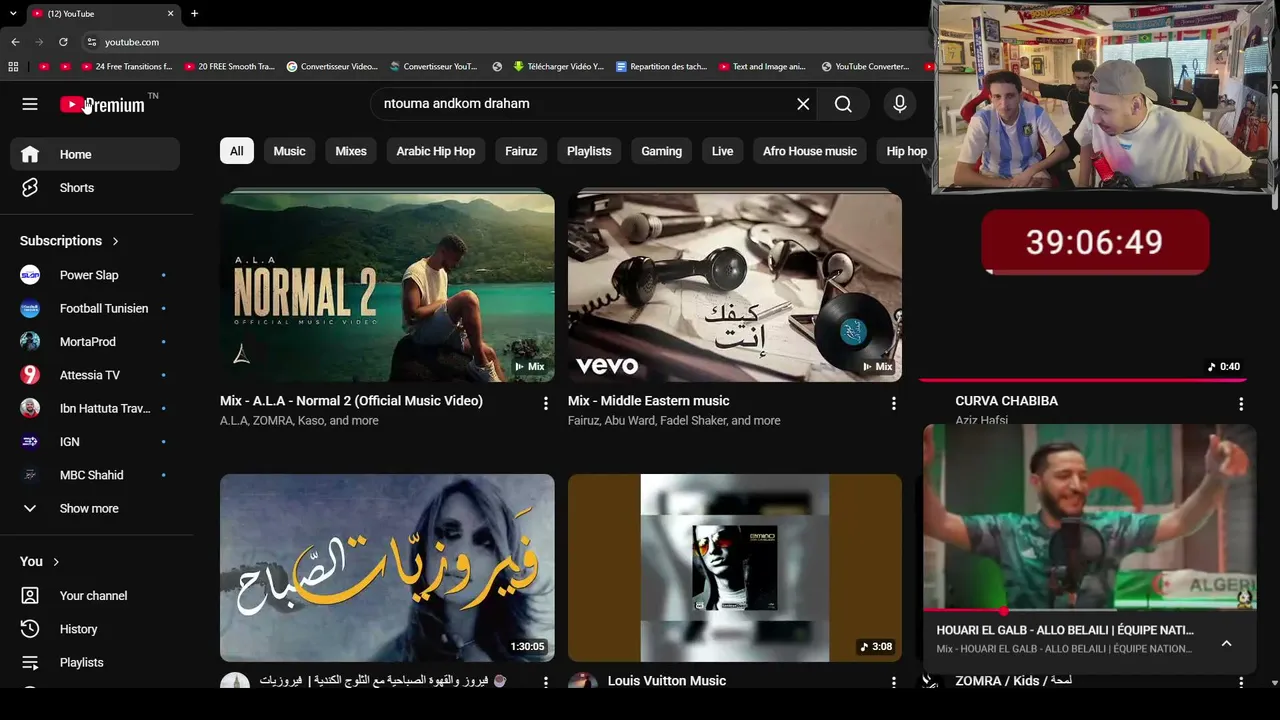Play the Arabic Fairuz 1:30:05 video thumbnail
1280x720 pixels.
click(387, 568)
